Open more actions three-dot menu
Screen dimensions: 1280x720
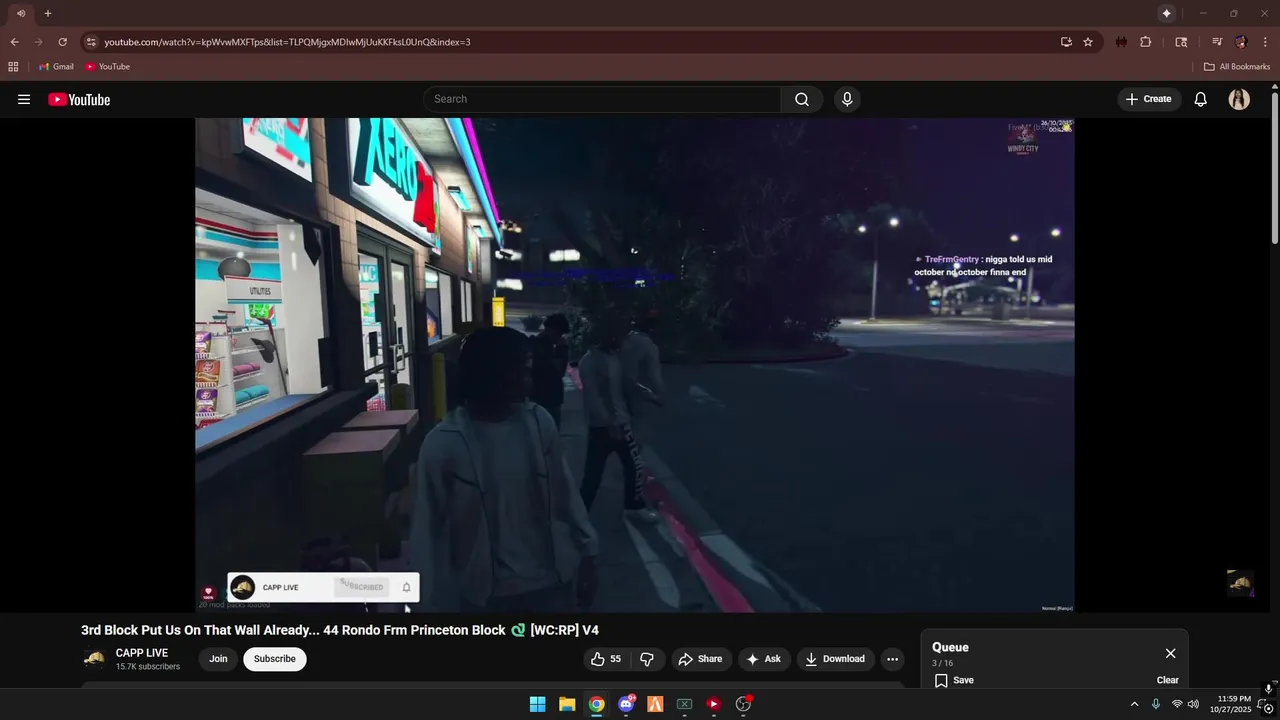[x=892, y=659]
